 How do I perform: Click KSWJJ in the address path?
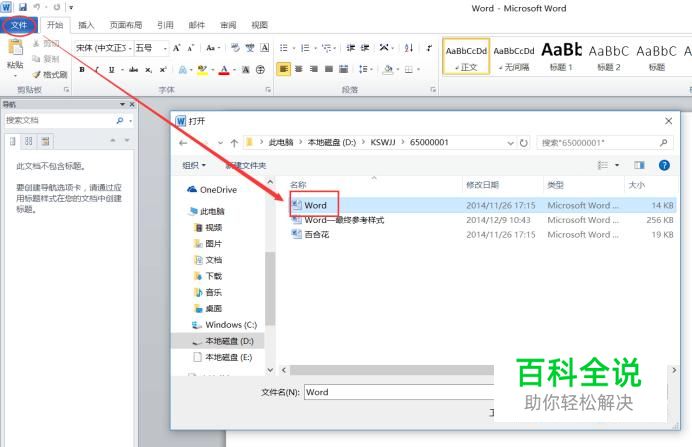click(383, 143)
